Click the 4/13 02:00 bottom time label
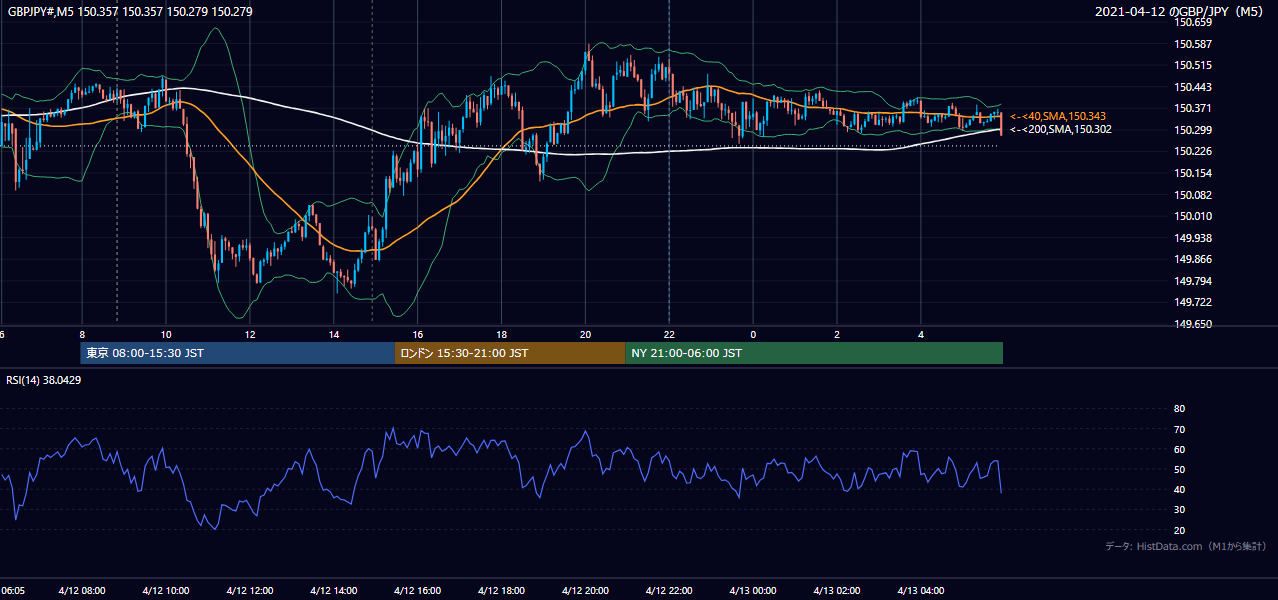This screenshot has height=600, width=1278. pyautogui.click(x=837, y=590)
